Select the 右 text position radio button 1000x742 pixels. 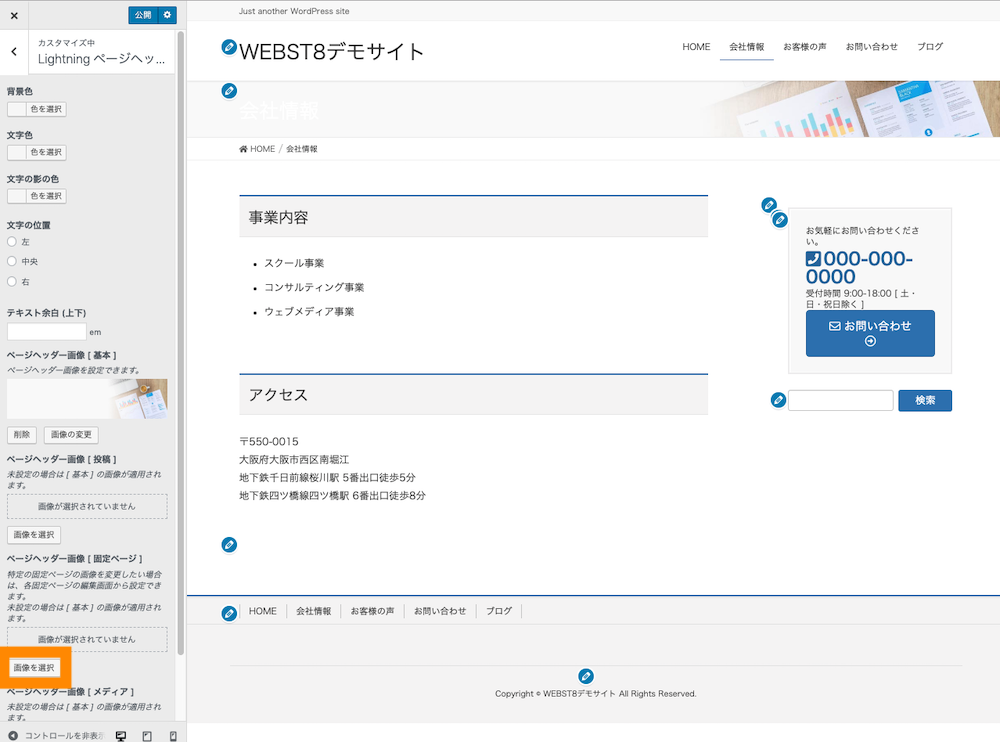tap(10, 281)
